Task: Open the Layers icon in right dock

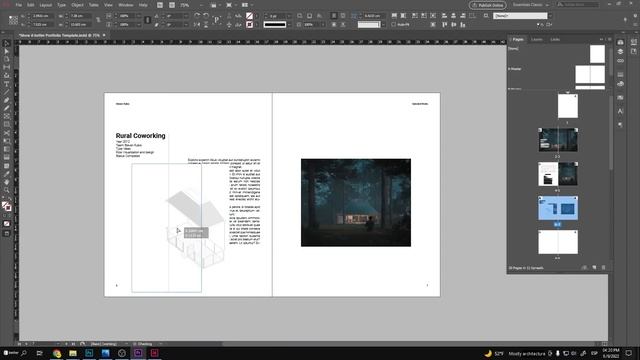Action: point(620,51)
